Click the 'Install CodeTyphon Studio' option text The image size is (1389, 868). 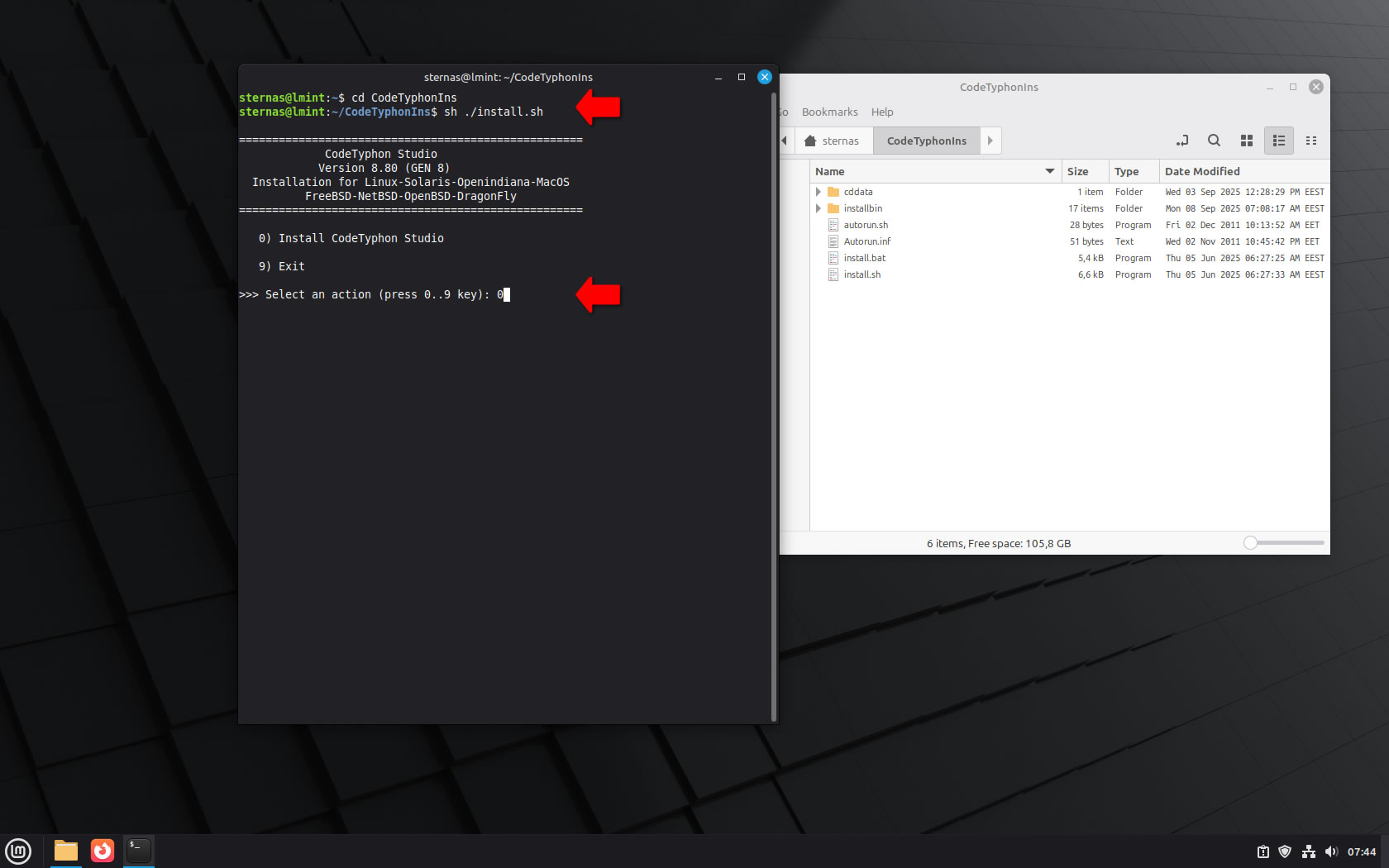pyautogui.click(x=361, y=238)
